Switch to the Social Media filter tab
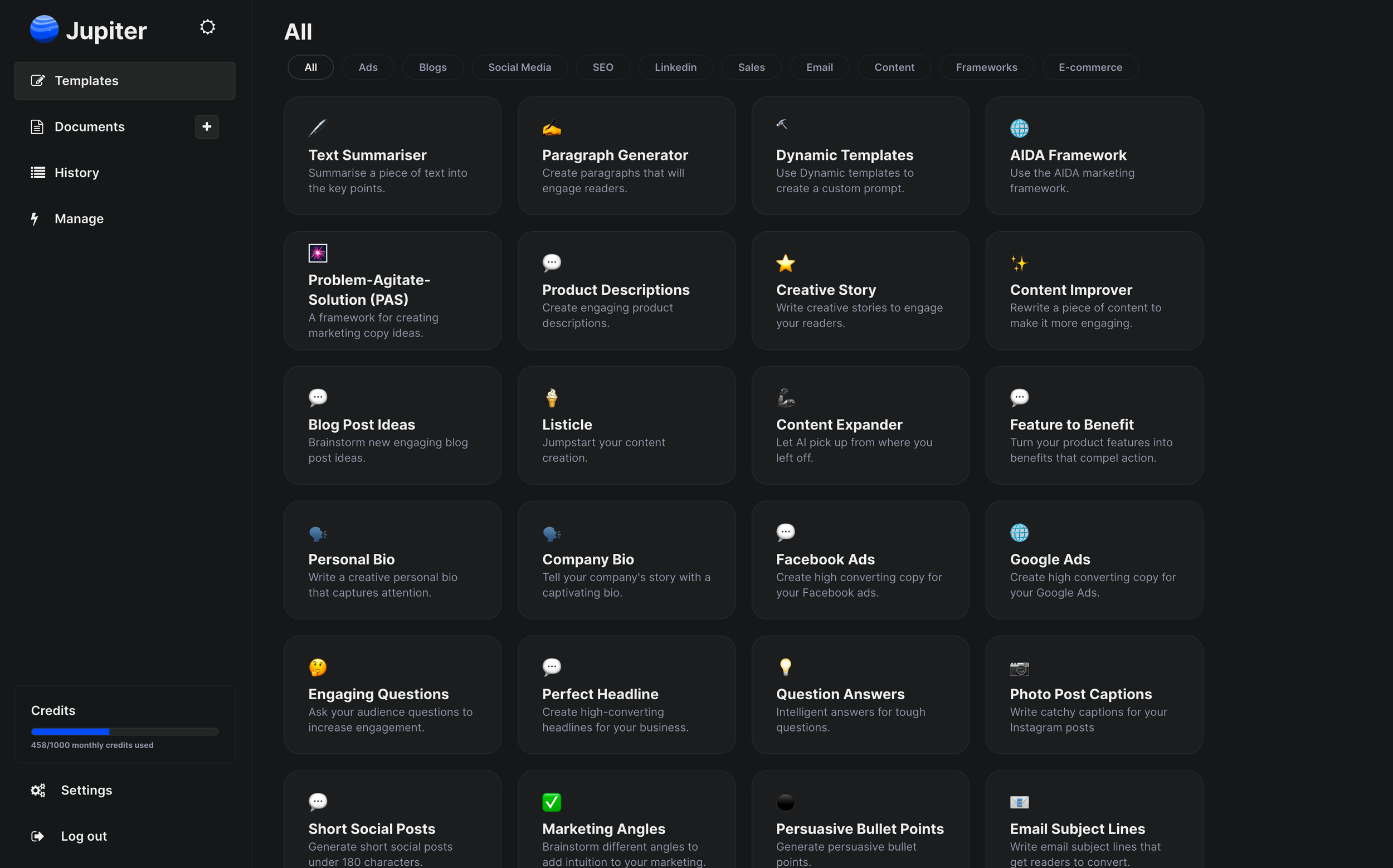This screenshot has width=1393, height=868. coord(519,67)
